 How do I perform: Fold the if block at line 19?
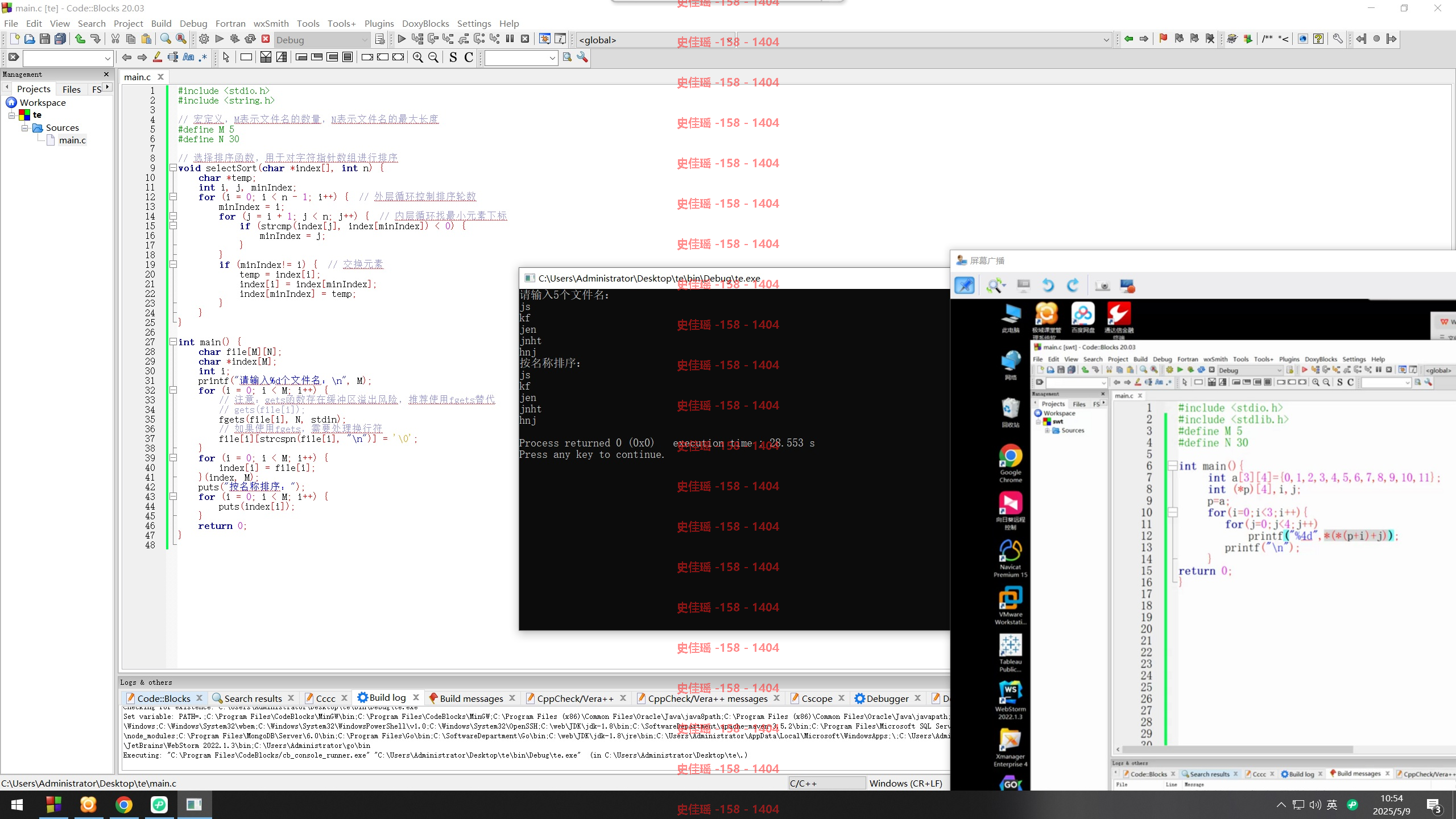pyautogui.click(x=173, y=264)
